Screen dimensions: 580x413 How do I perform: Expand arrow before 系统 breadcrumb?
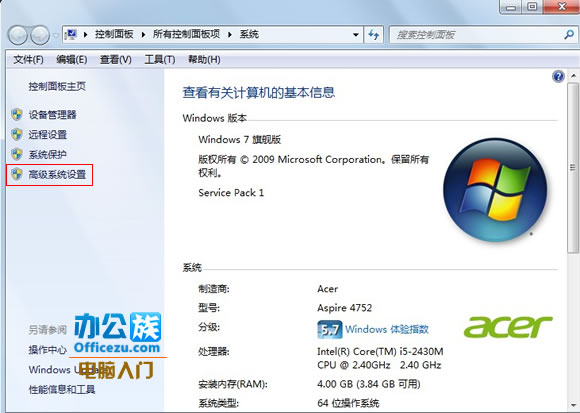pyautogui.click(x=230, y=35)
